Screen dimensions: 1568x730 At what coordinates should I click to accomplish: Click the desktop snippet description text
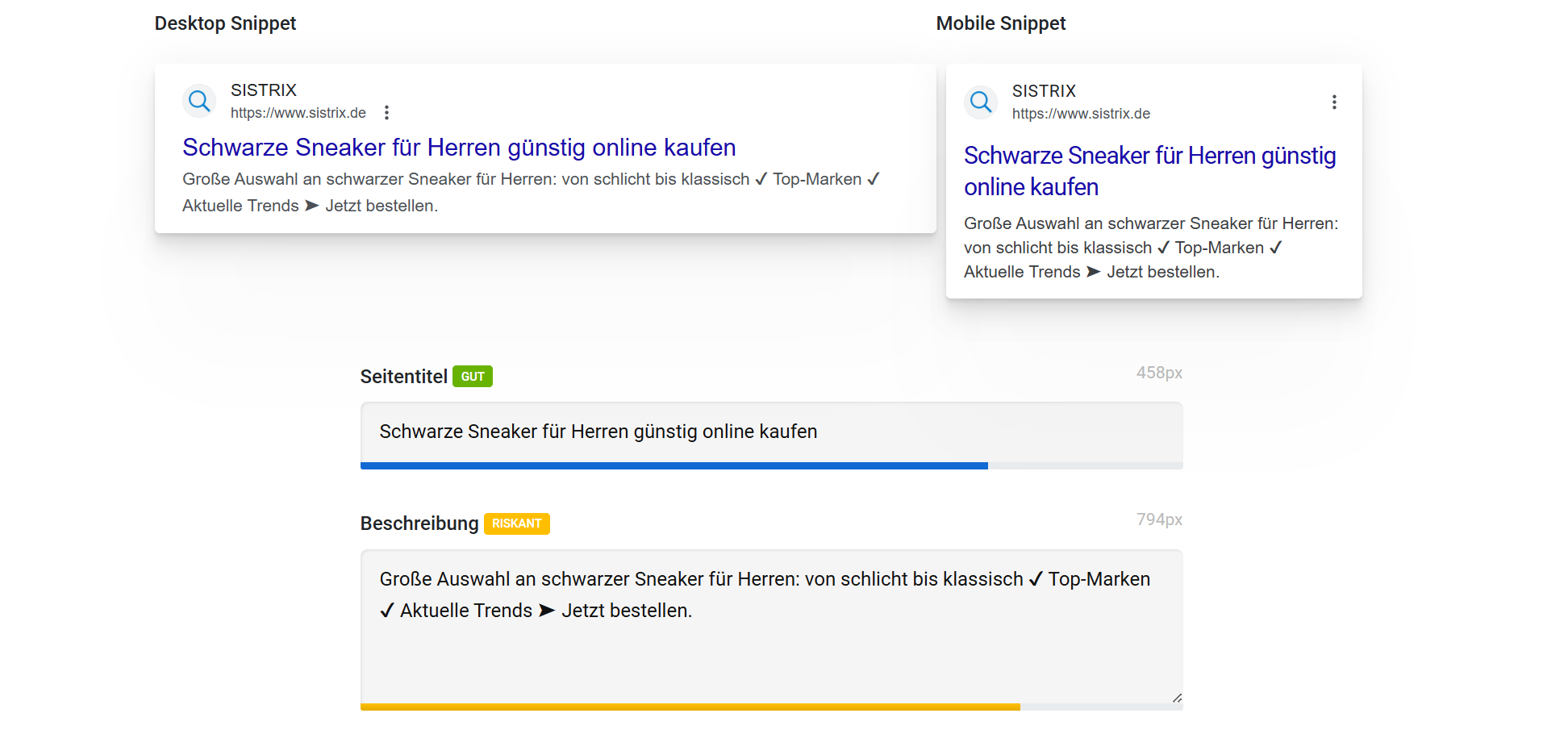point(531,192)
